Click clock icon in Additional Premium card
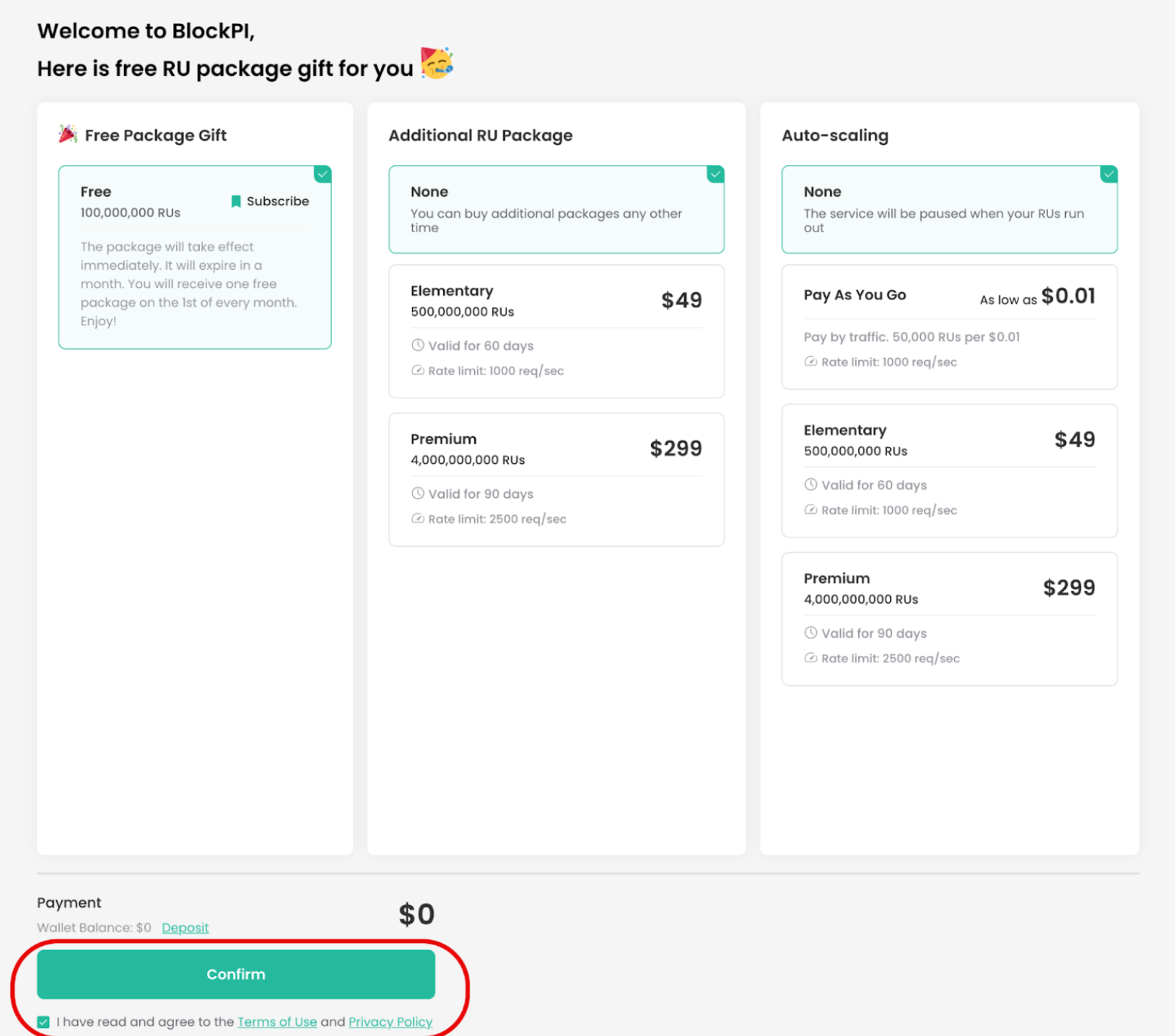Viewport: 1175px width, 1036px height. pyautogui.click(x=418, y=493)
